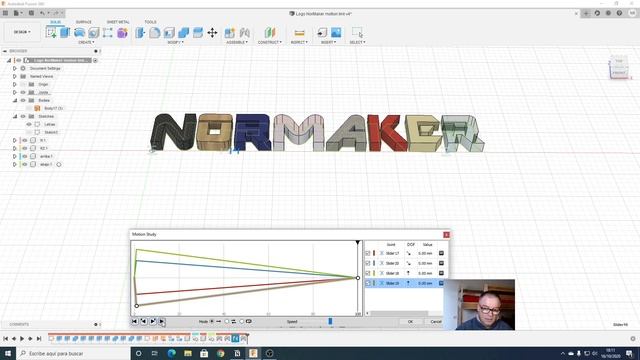Open the CONSTRUCT dropdown menu
Viewport: 640px width, 360px height.
tap(269, 42)
